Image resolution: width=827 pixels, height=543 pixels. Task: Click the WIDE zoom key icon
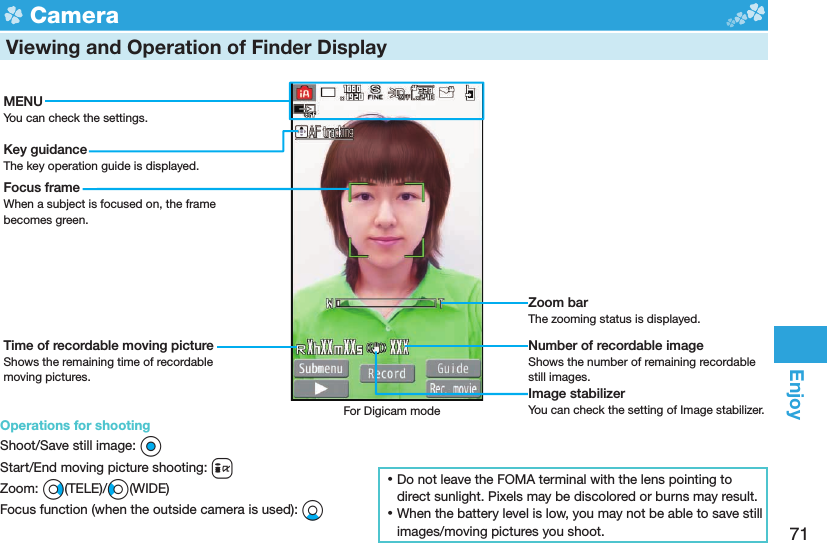click(x=118, y=490)
